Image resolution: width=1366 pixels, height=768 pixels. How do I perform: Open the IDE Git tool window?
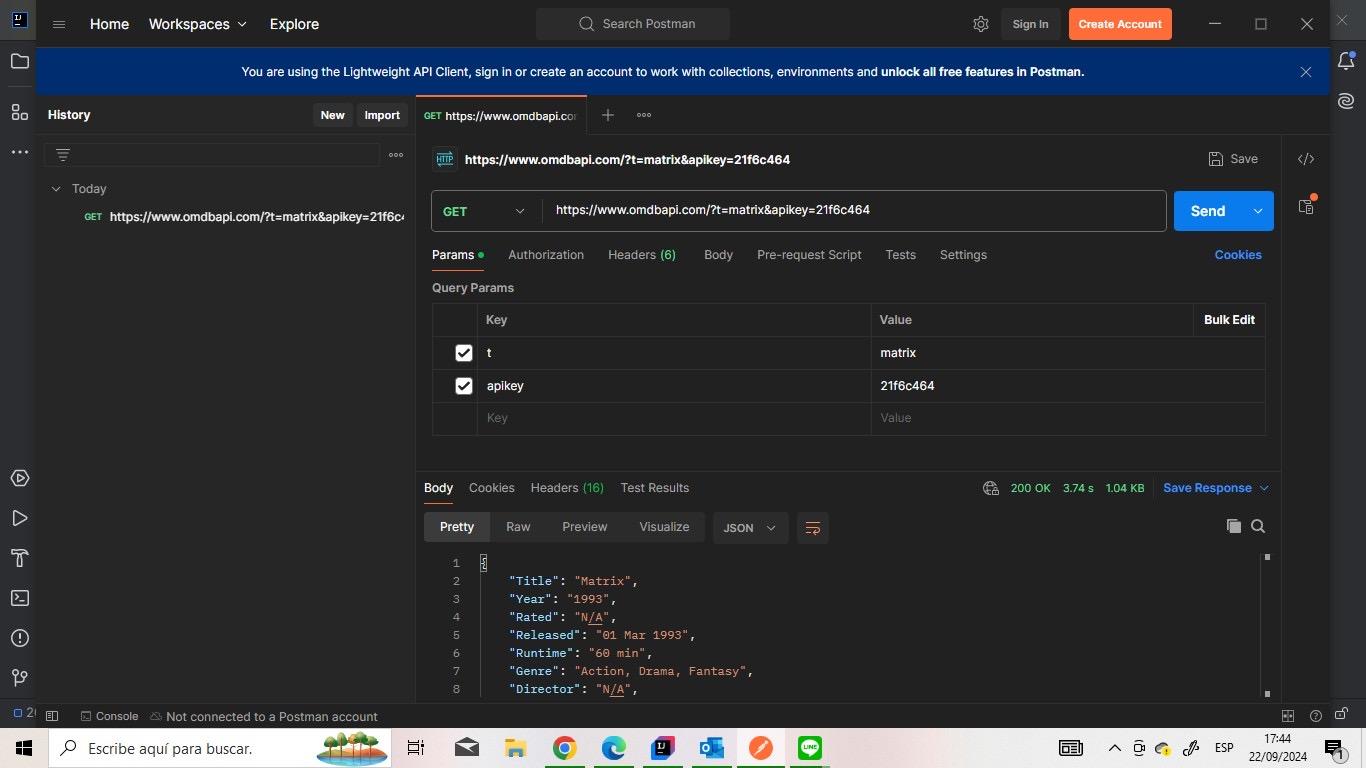(x=19, y=678)
